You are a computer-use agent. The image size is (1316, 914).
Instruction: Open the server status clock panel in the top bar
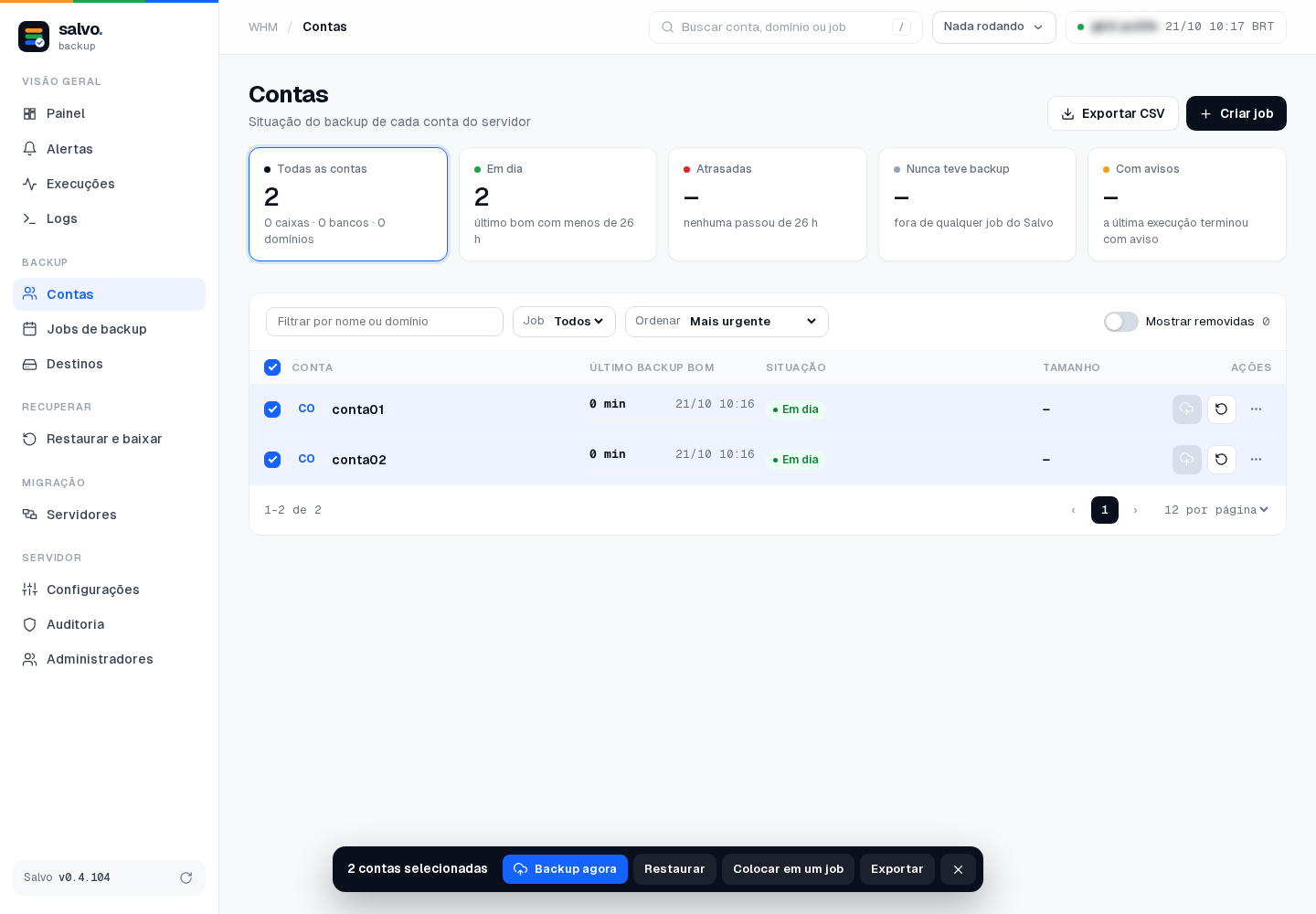pyautogui.click(x=1175, y=27)
